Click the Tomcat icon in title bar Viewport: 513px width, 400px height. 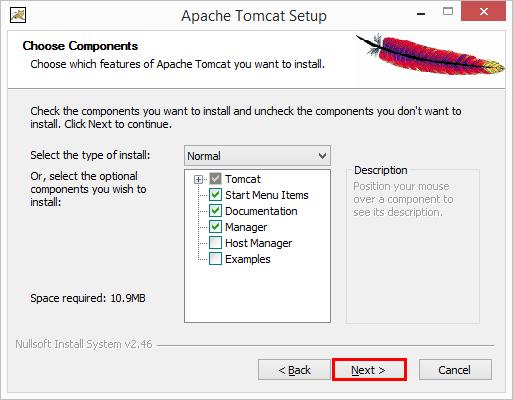[x=18, y=15]
